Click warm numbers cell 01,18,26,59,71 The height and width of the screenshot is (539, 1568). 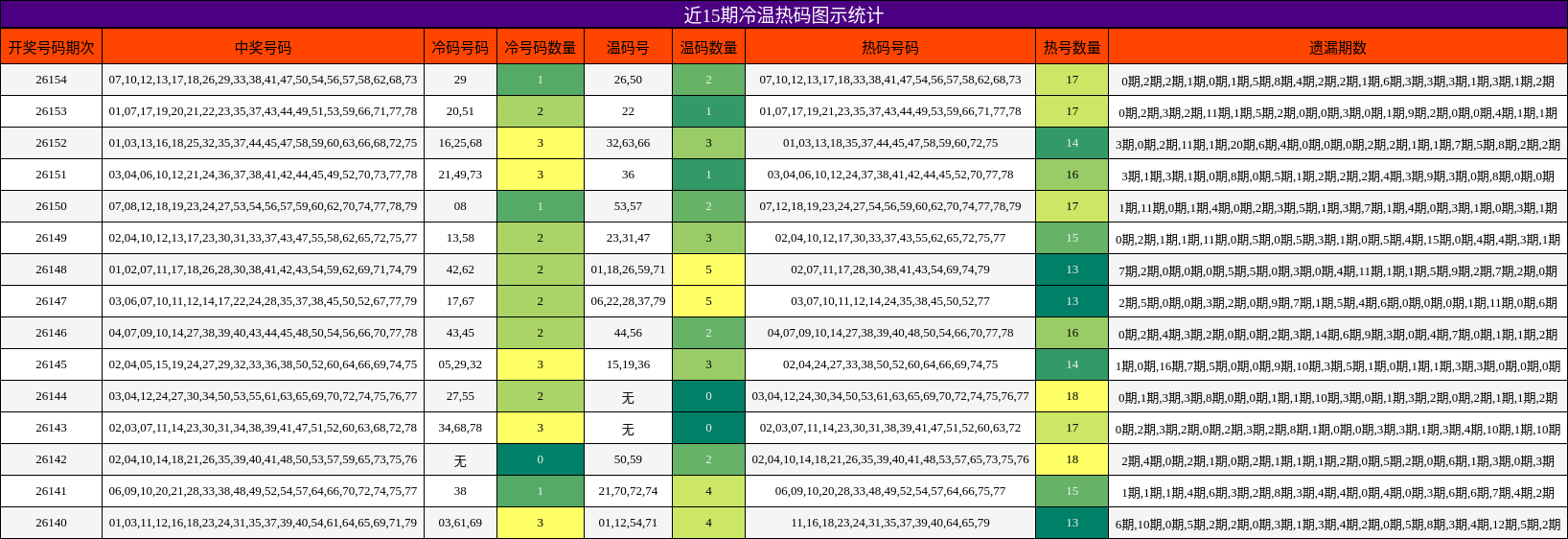(628, 269)
